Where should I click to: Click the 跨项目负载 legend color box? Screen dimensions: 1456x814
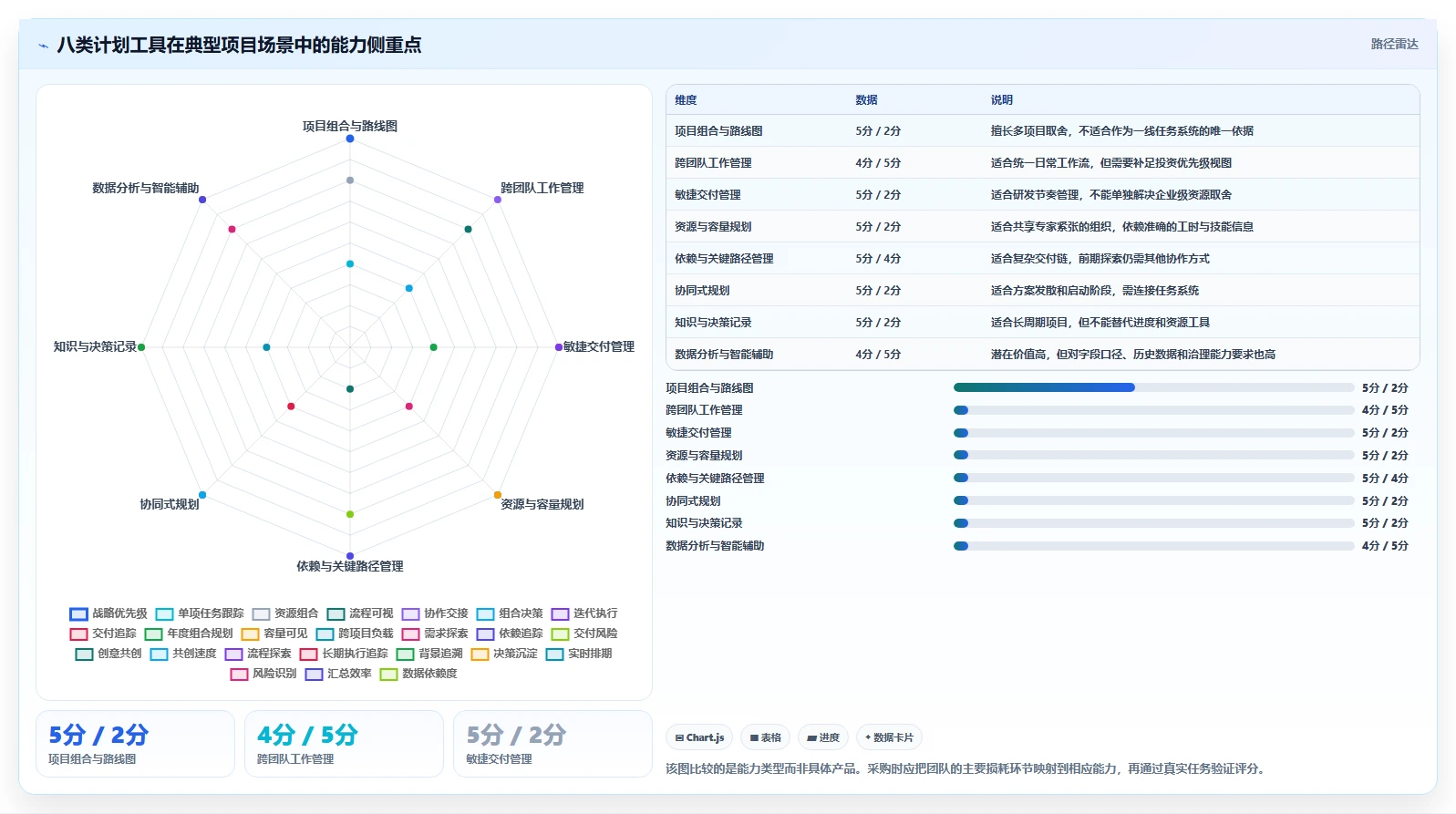(x=325, y=634)
